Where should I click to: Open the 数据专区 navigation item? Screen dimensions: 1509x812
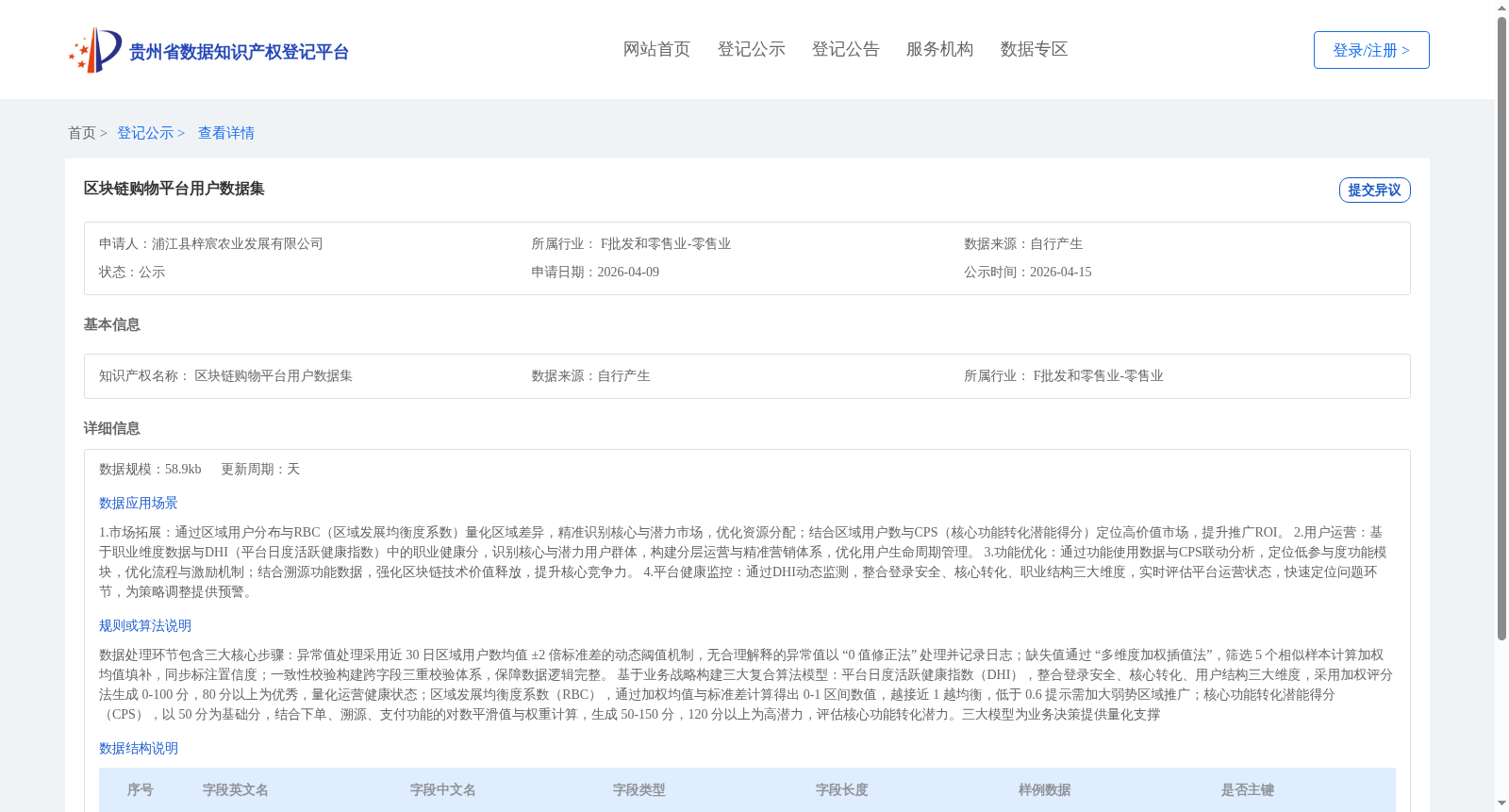click(x=1034, y=49)
